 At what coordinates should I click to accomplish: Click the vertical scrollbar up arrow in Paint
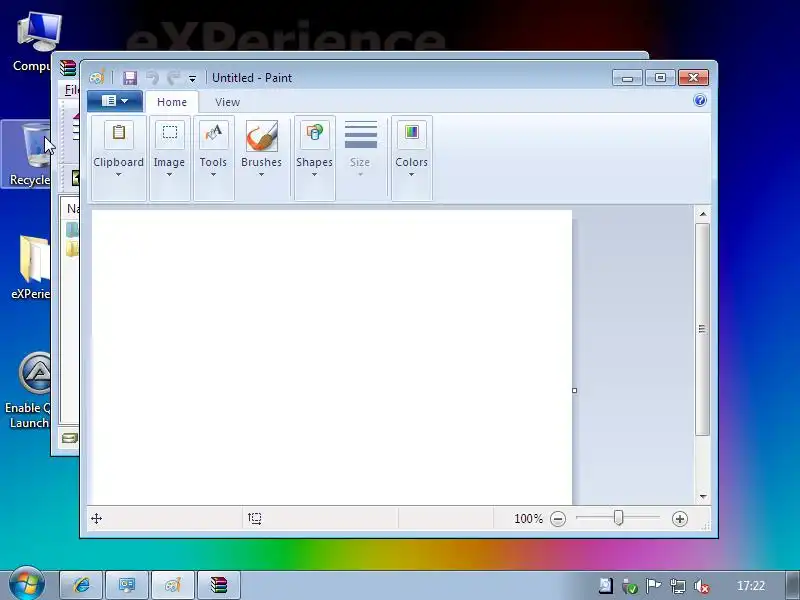pyautogui.click(x=703, y=214)
